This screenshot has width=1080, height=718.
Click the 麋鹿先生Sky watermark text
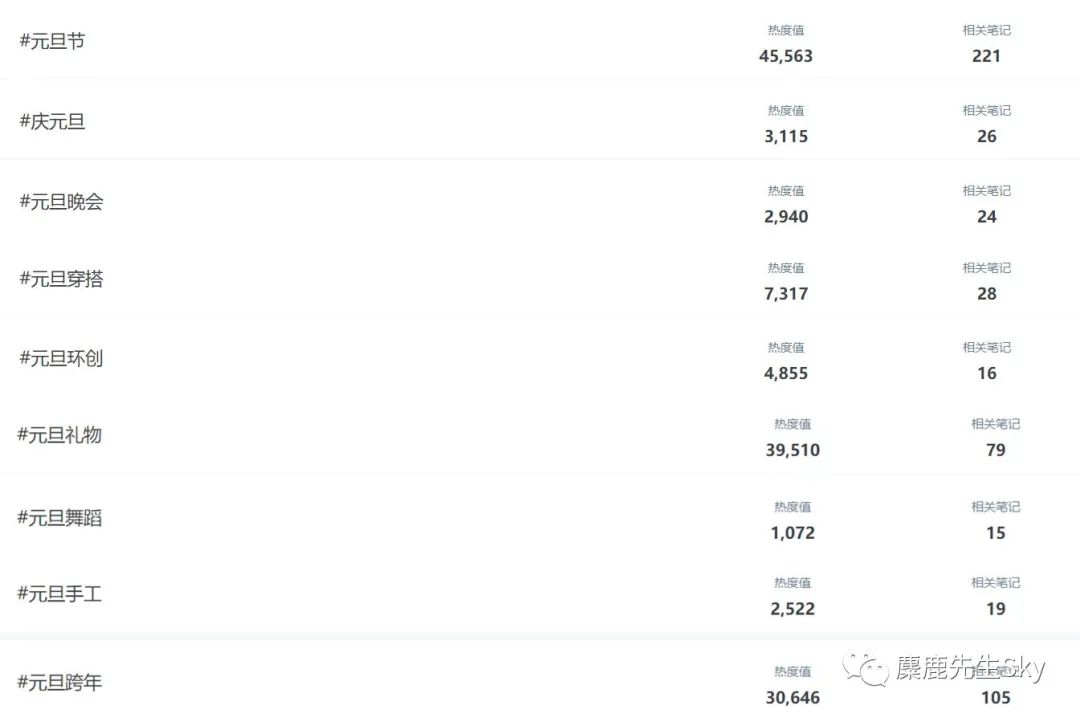[970, 668]
